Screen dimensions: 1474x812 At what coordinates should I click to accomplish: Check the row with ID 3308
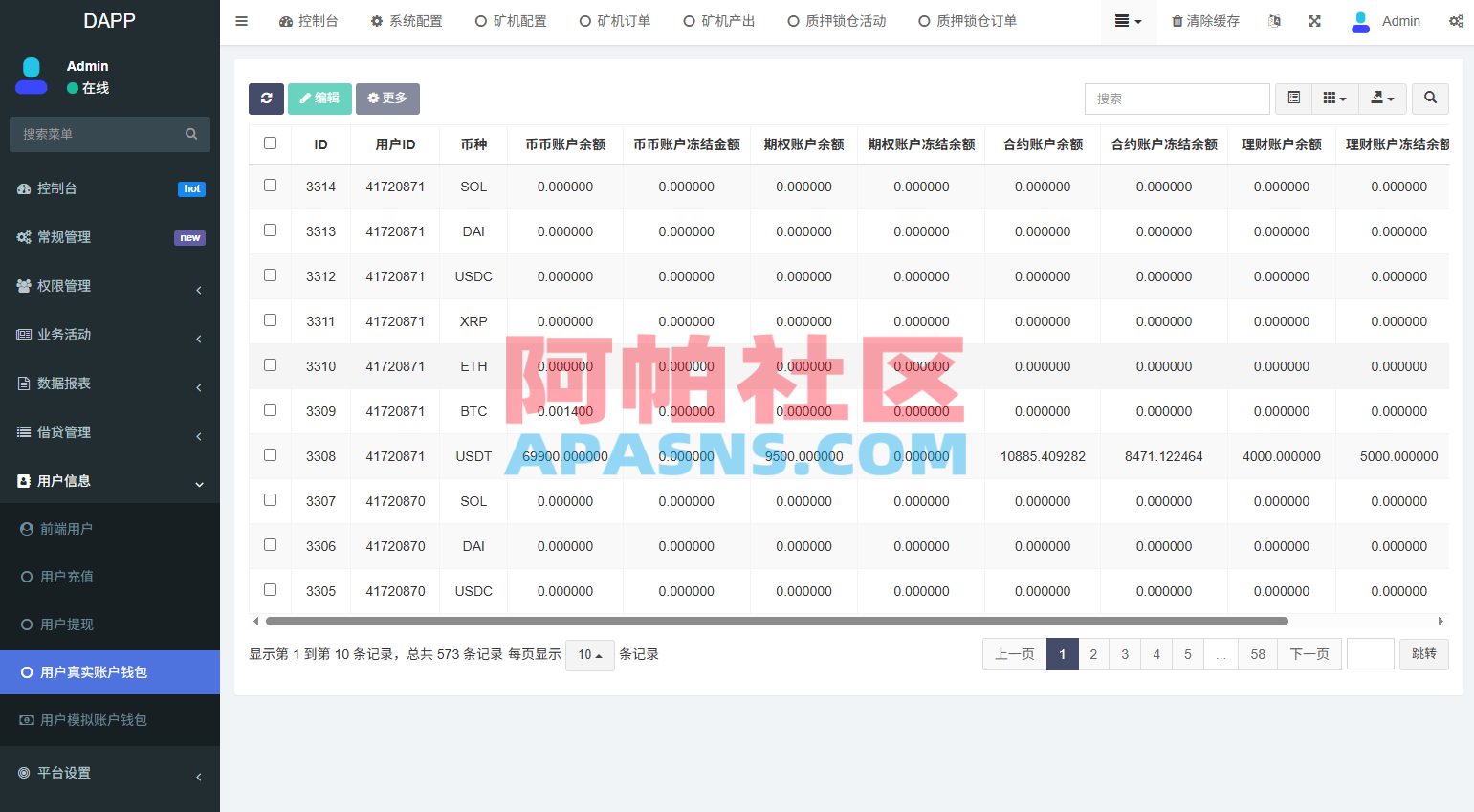(x=271, y=455)
